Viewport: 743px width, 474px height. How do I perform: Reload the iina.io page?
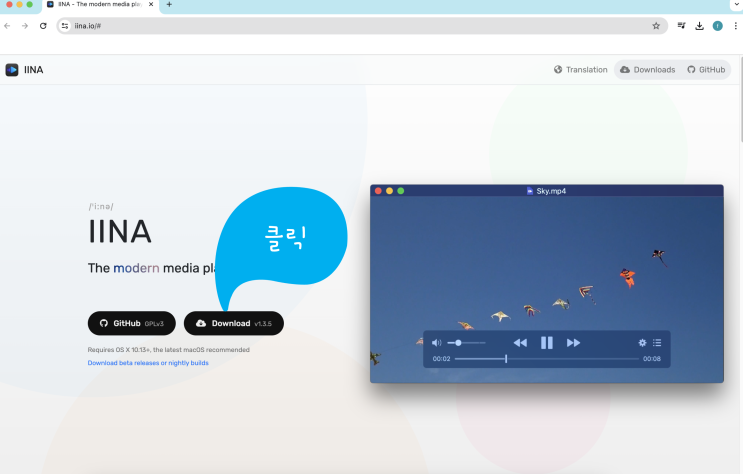pos(43,26)
